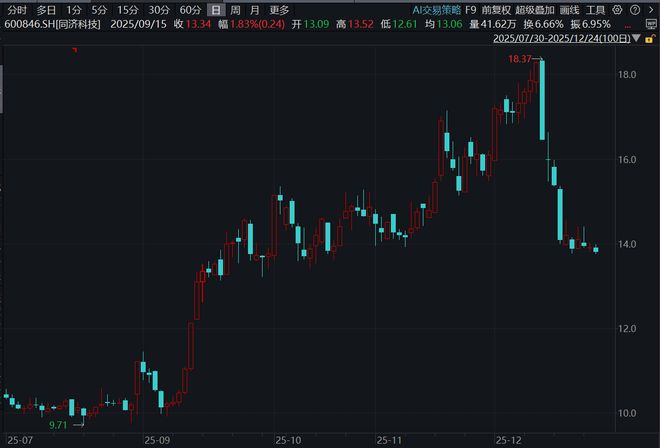Screen dimensions: 660x448
Task: Activate the 画线 drawing tool
Action: pos(570,10)
